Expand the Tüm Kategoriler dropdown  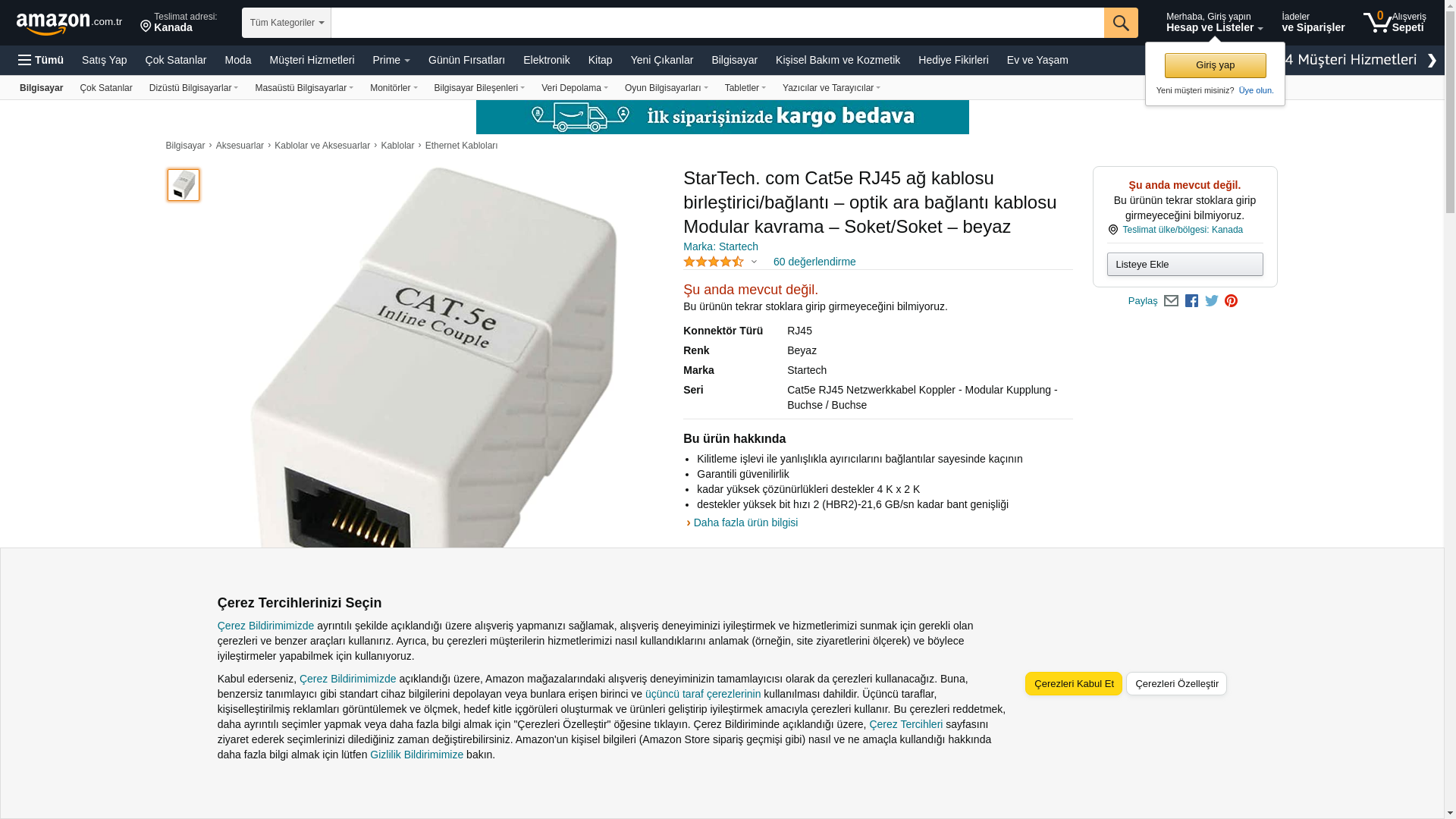pos(287,23)
